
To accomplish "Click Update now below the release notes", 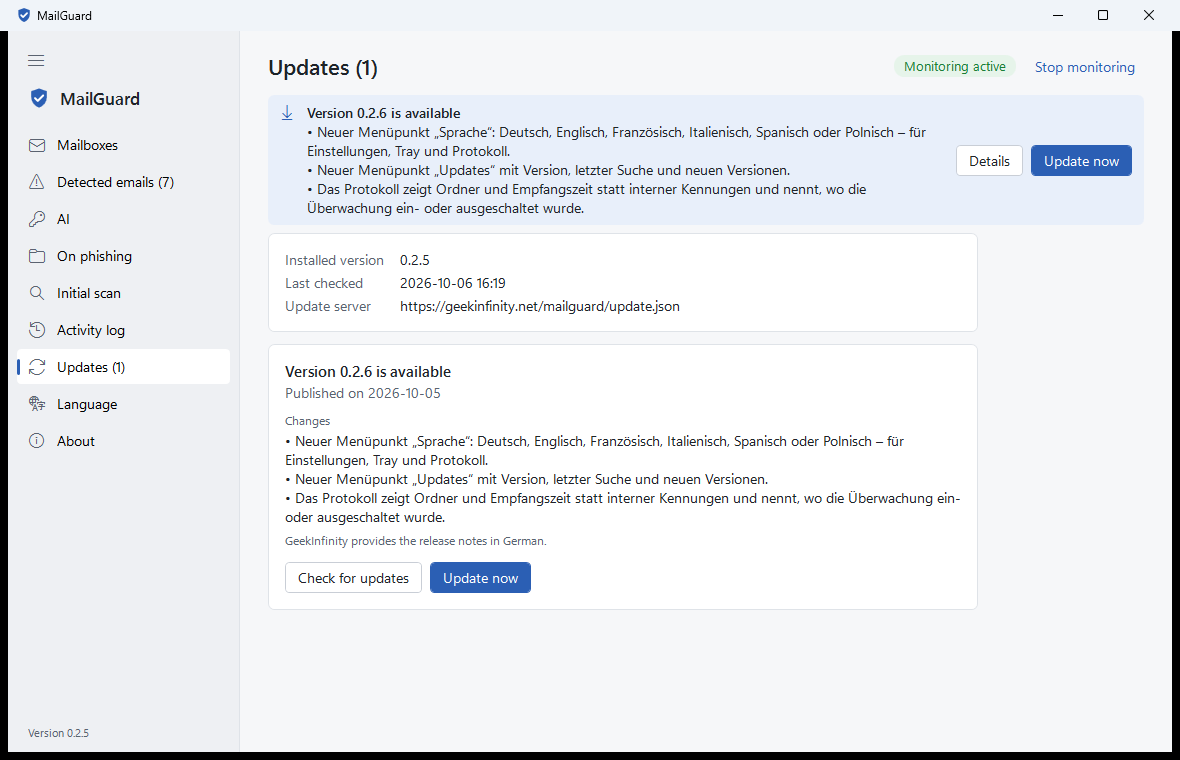I will (480, 578).
